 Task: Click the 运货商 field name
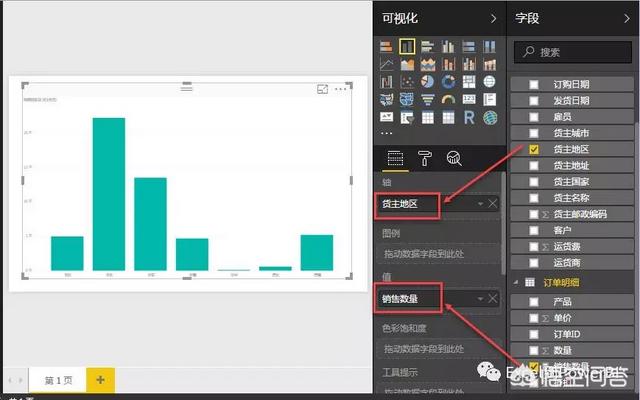[x=567, y=262]
